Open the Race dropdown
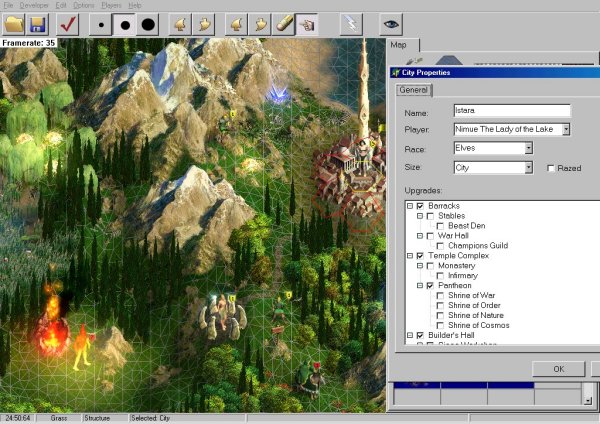600x424 pixels. click(528, 148)
